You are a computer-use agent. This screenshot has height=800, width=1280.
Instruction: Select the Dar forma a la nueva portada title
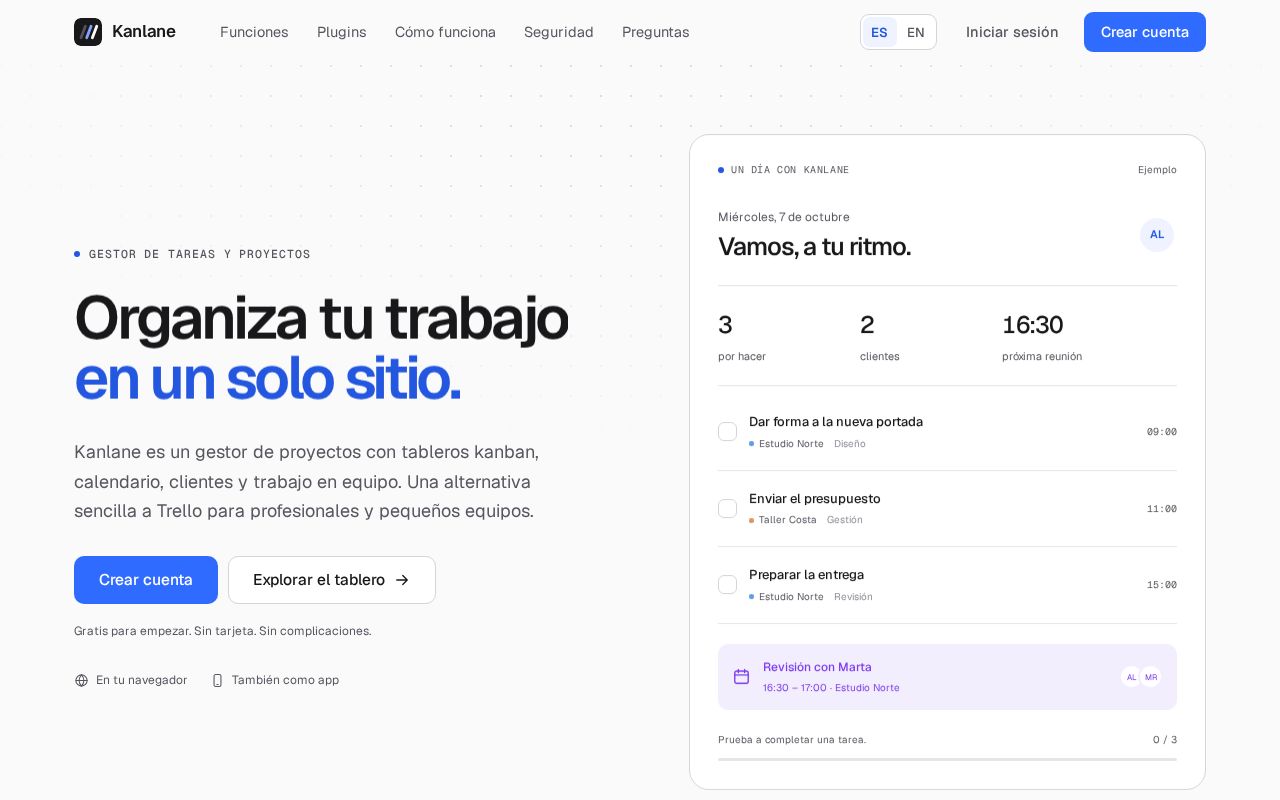(x=836, y=422)
